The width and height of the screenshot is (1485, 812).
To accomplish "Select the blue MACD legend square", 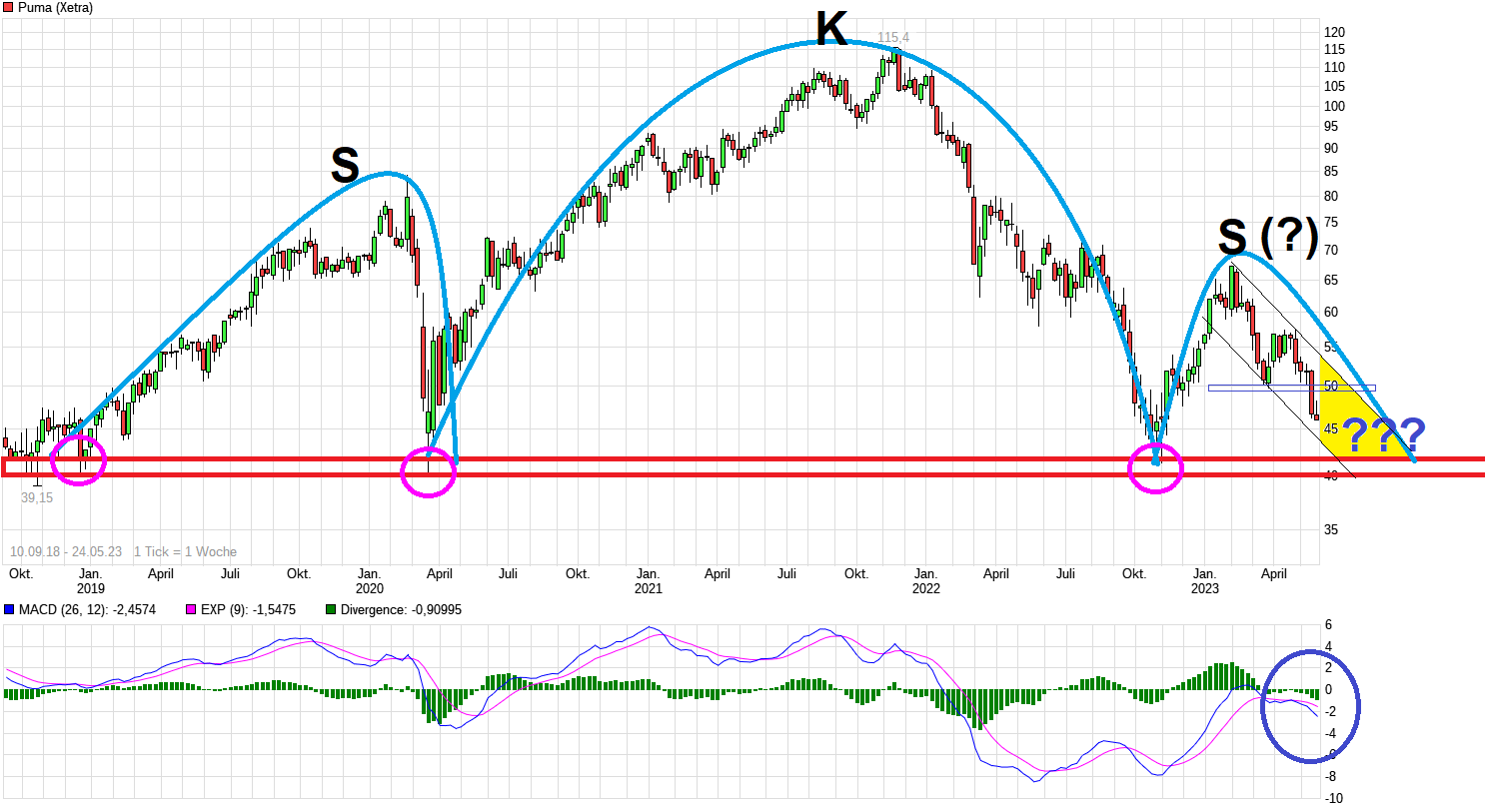I will 10,608.
